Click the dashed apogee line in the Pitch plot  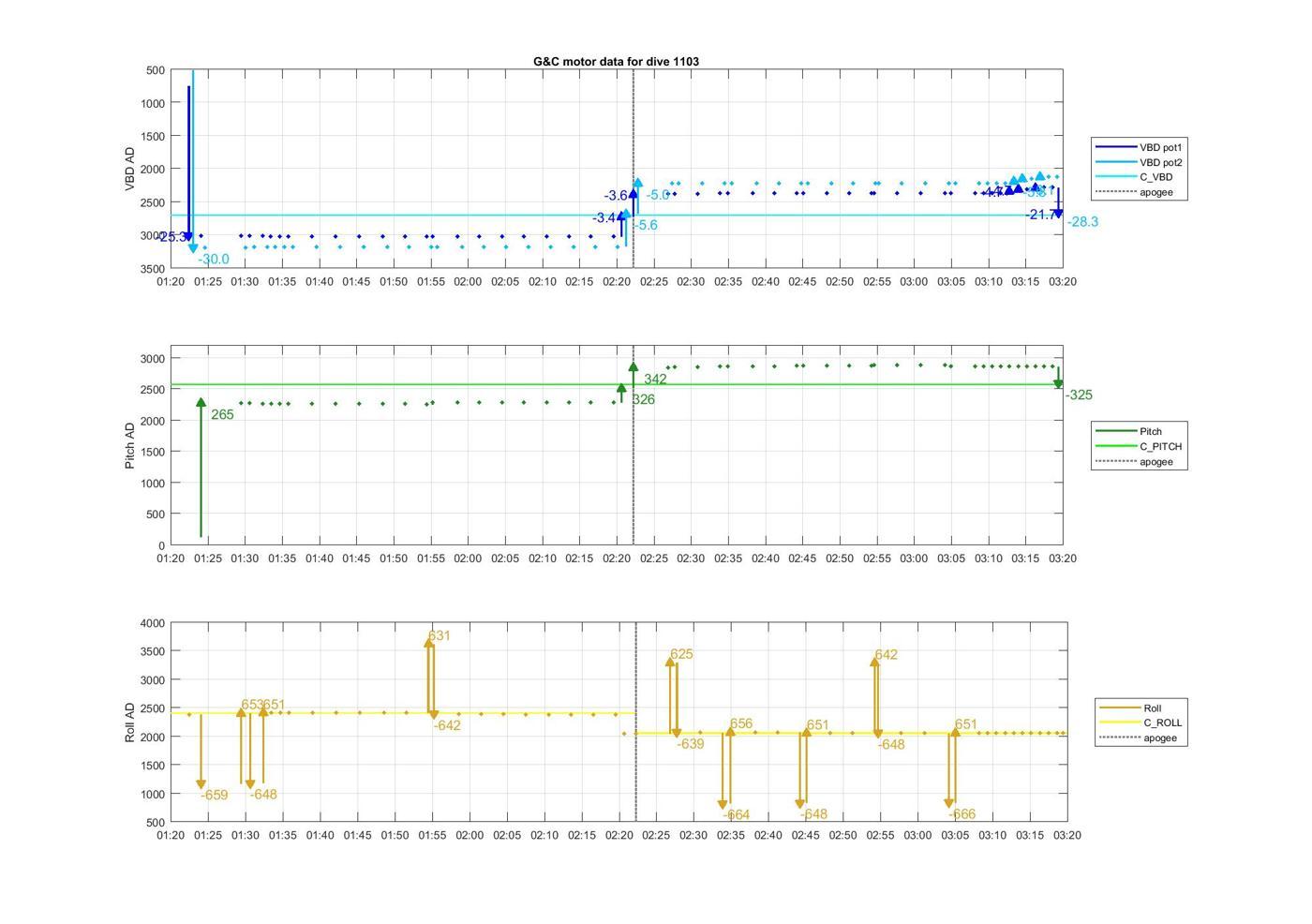point(634,445)
